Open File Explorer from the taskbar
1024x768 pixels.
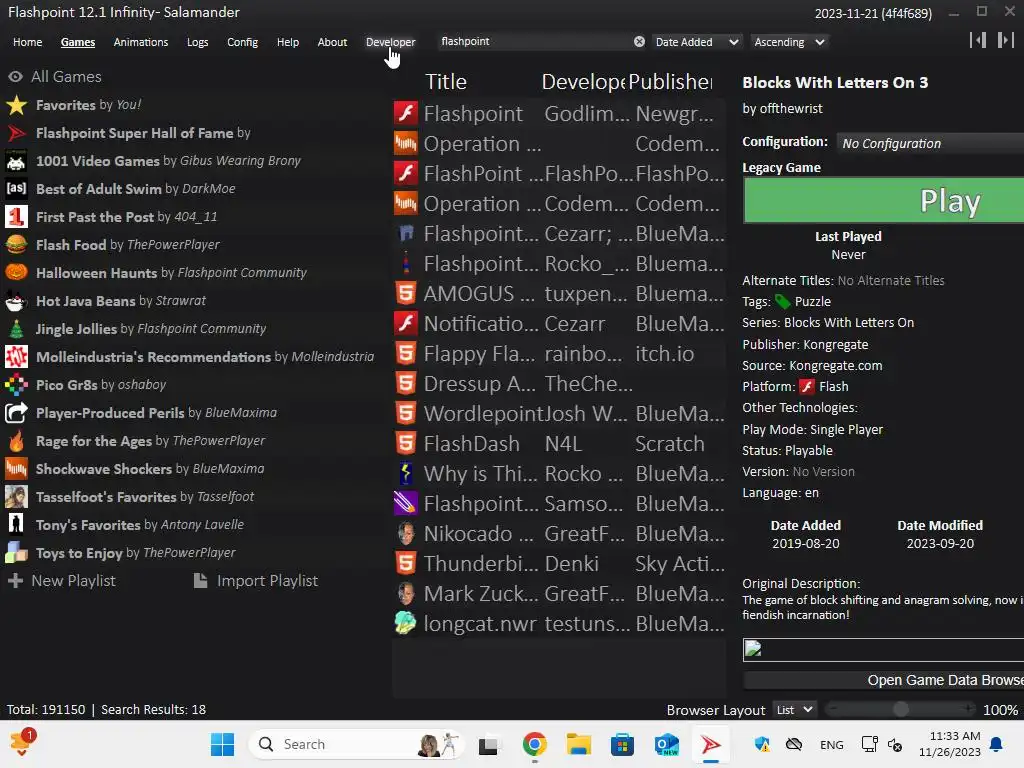click(578, 744)
